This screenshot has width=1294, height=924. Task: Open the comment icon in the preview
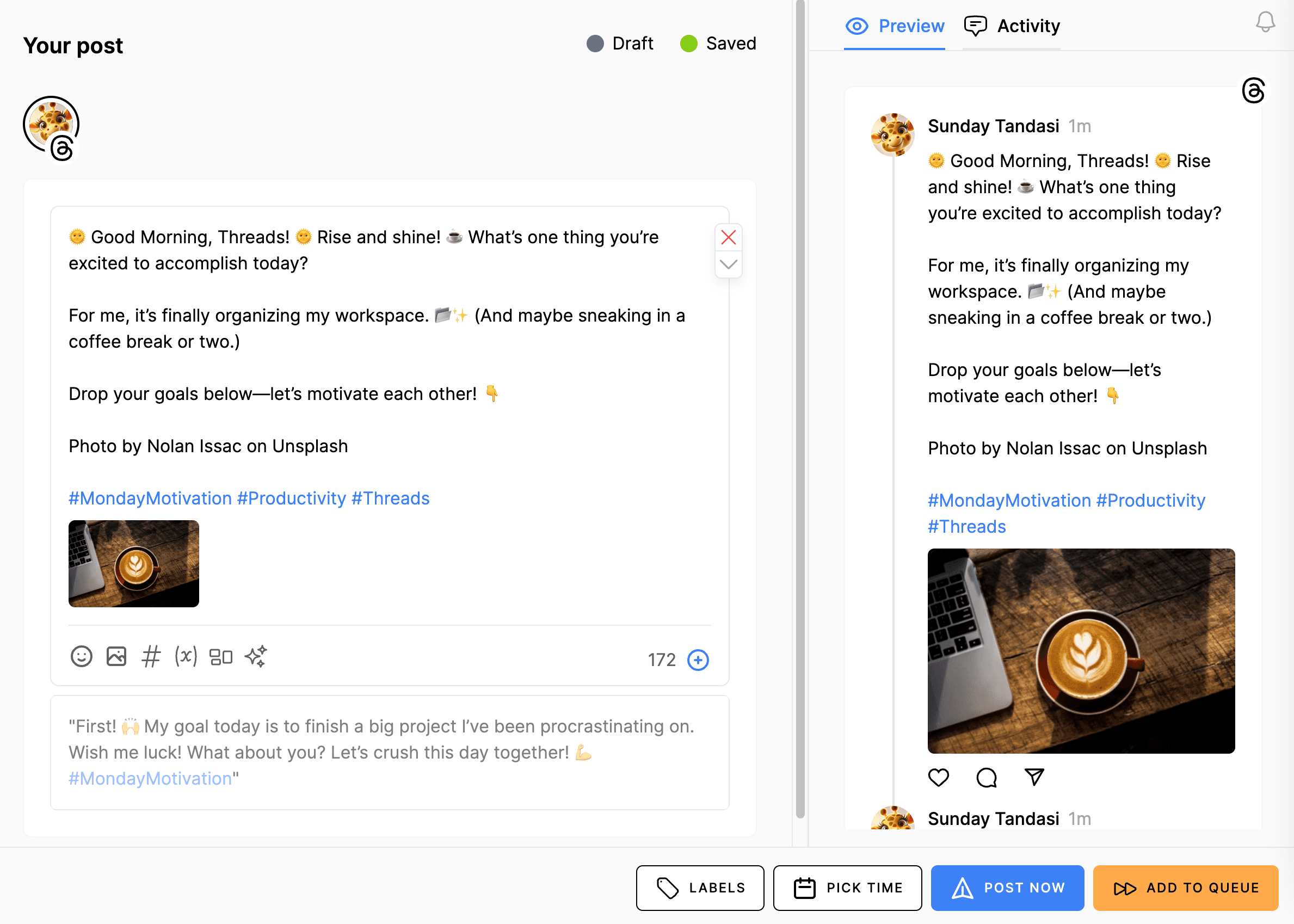coord(987,777)
